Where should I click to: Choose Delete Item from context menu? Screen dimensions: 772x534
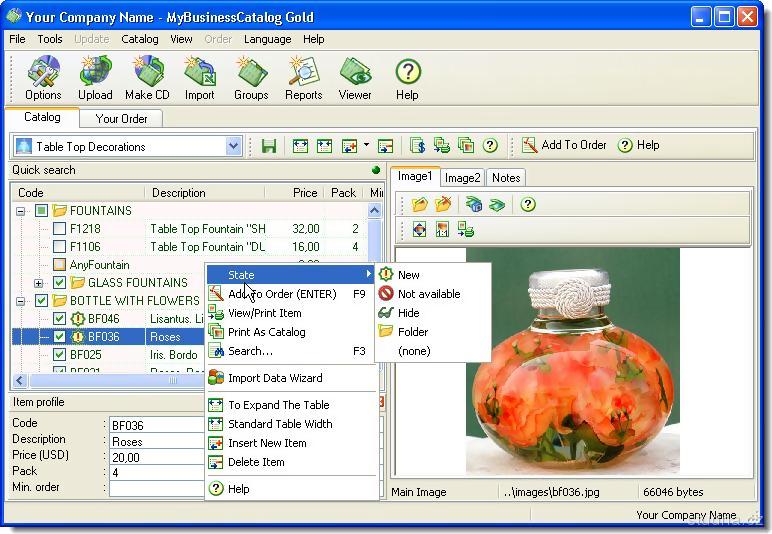point(256,462)
